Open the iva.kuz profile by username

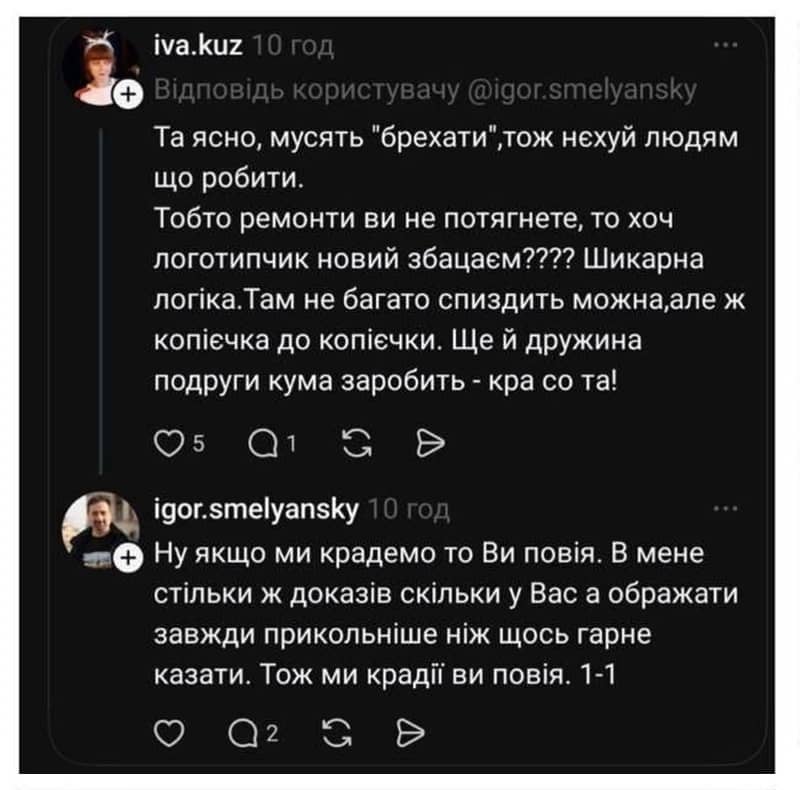198,44
